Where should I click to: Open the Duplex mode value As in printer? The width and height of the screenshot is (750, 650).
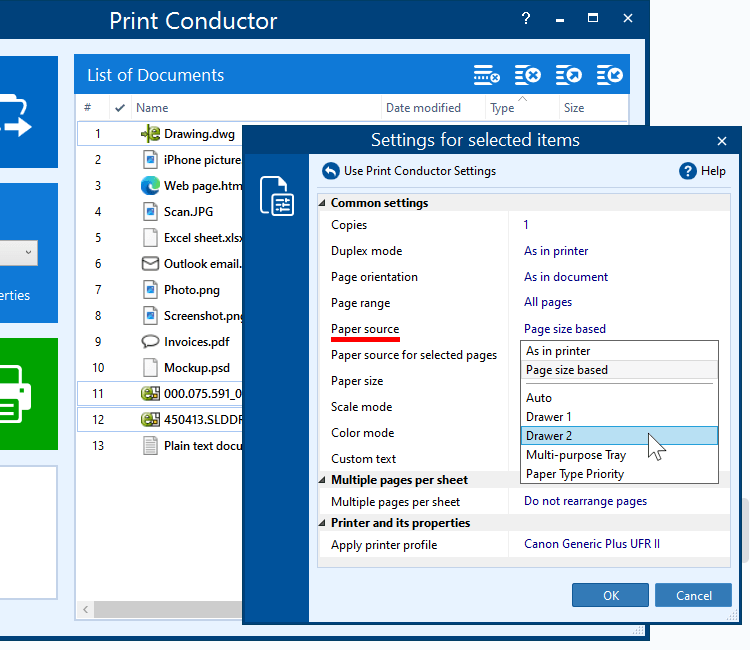556,251
